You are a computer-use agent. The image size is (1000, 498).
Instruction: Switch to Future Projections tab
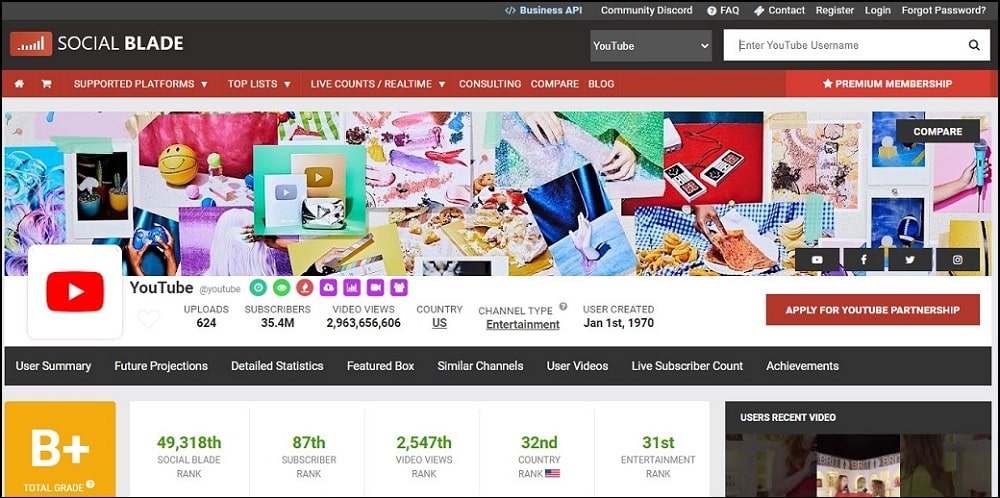coord(161,366)
